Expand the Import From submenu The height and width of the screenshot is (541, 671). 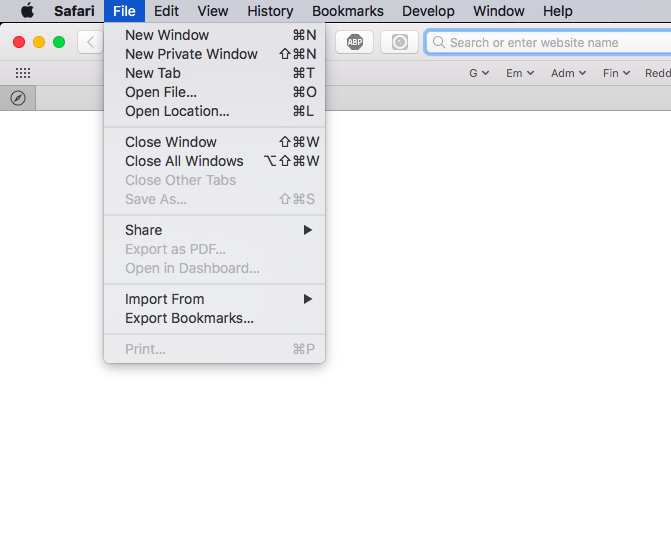point(214,299)
